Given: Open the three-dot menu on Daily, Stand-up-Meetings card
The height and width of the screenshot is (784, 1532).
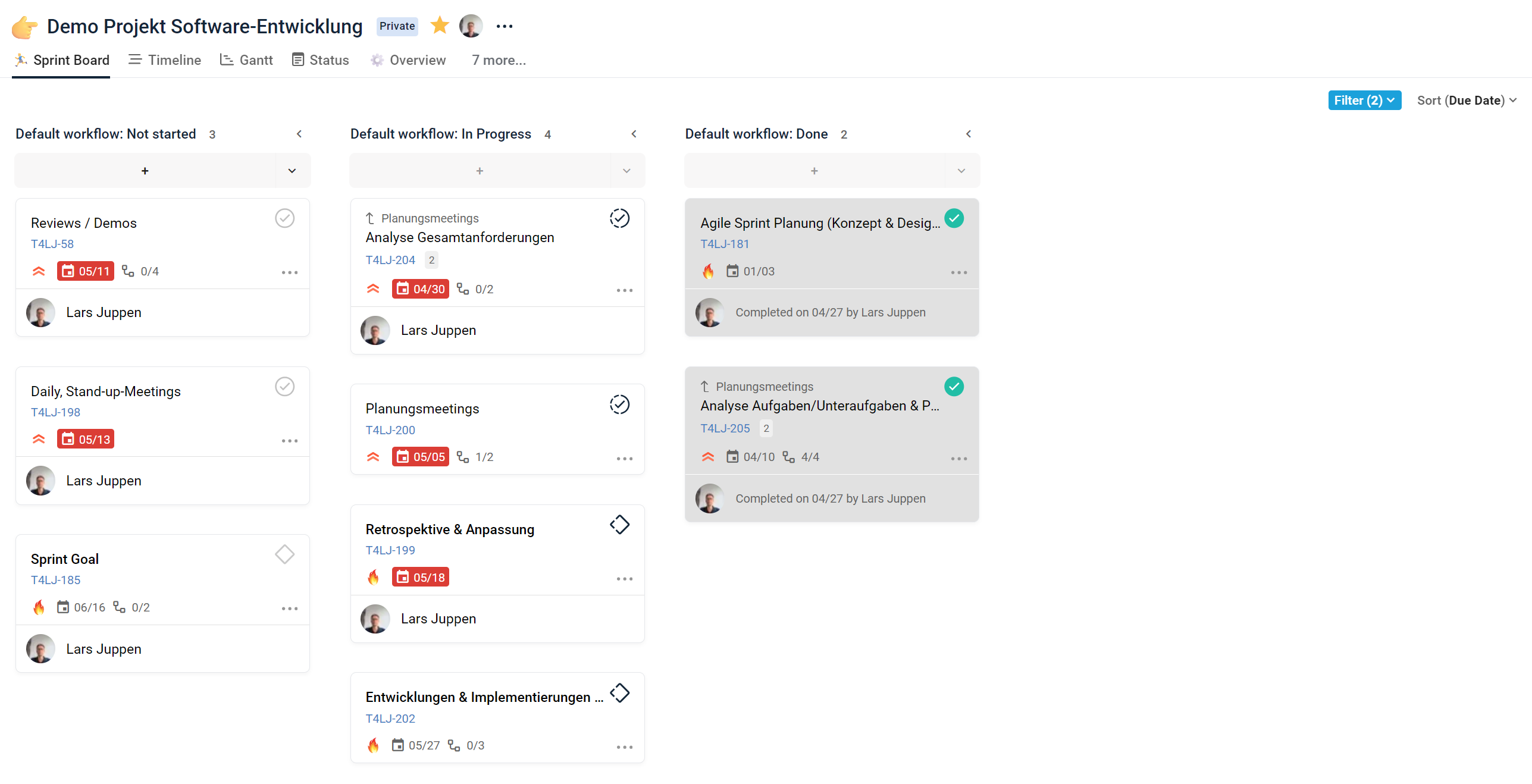Looking at the screenshot, I should 290,441.
